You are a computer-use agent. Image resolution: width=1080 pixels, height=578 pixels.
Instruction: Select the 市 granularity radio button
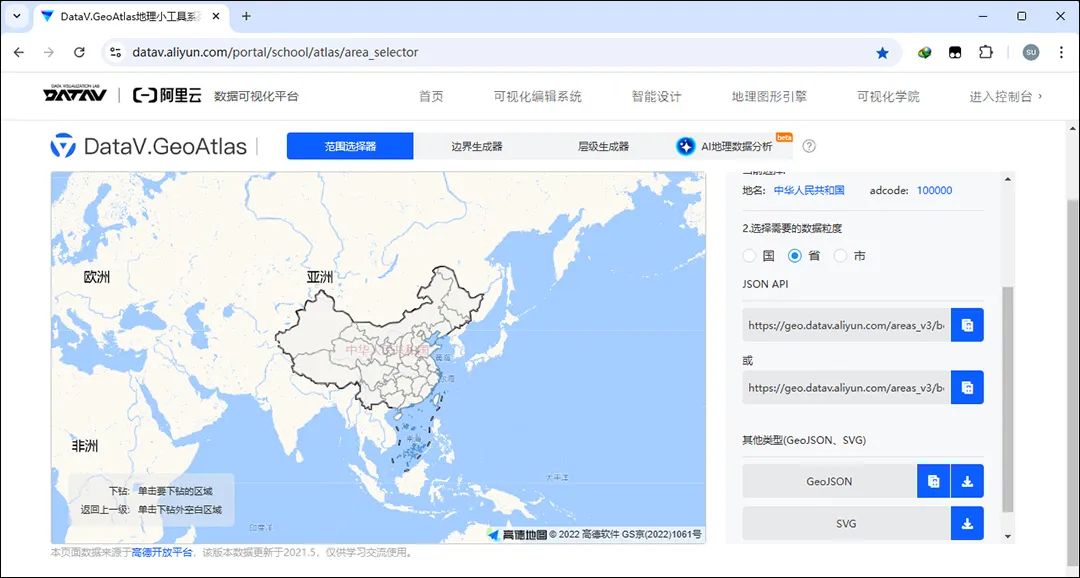pos(840,256)
